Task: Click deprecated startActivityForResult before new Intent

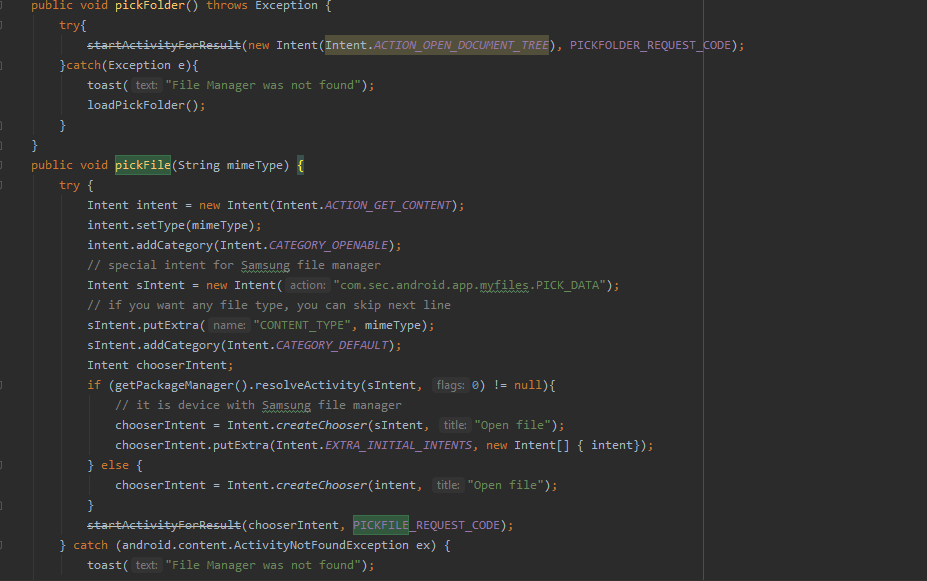Action: (x=164, y=46)
